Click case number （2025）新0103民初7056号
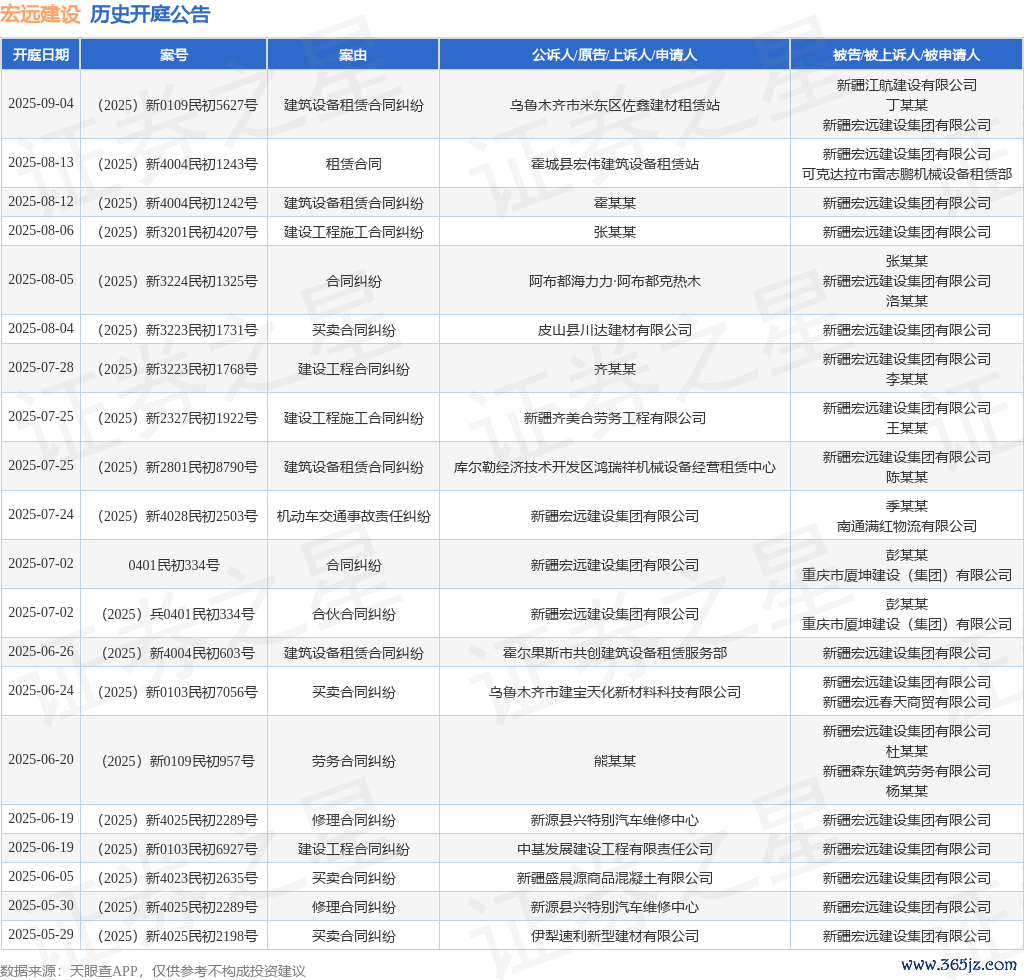This screenshot has height=980, width=1024. tap(174, 692)
